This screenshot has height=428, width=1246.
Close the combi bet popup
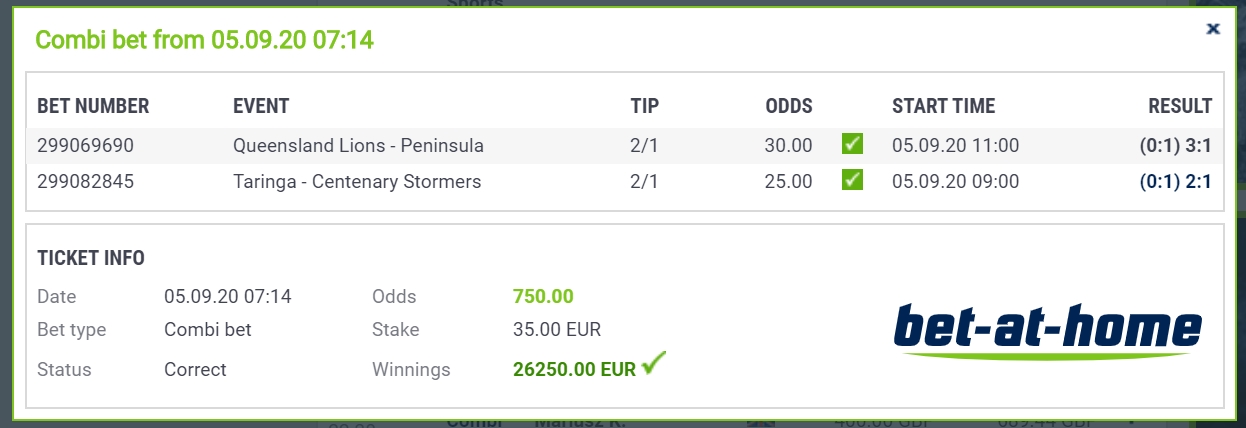1213,29
